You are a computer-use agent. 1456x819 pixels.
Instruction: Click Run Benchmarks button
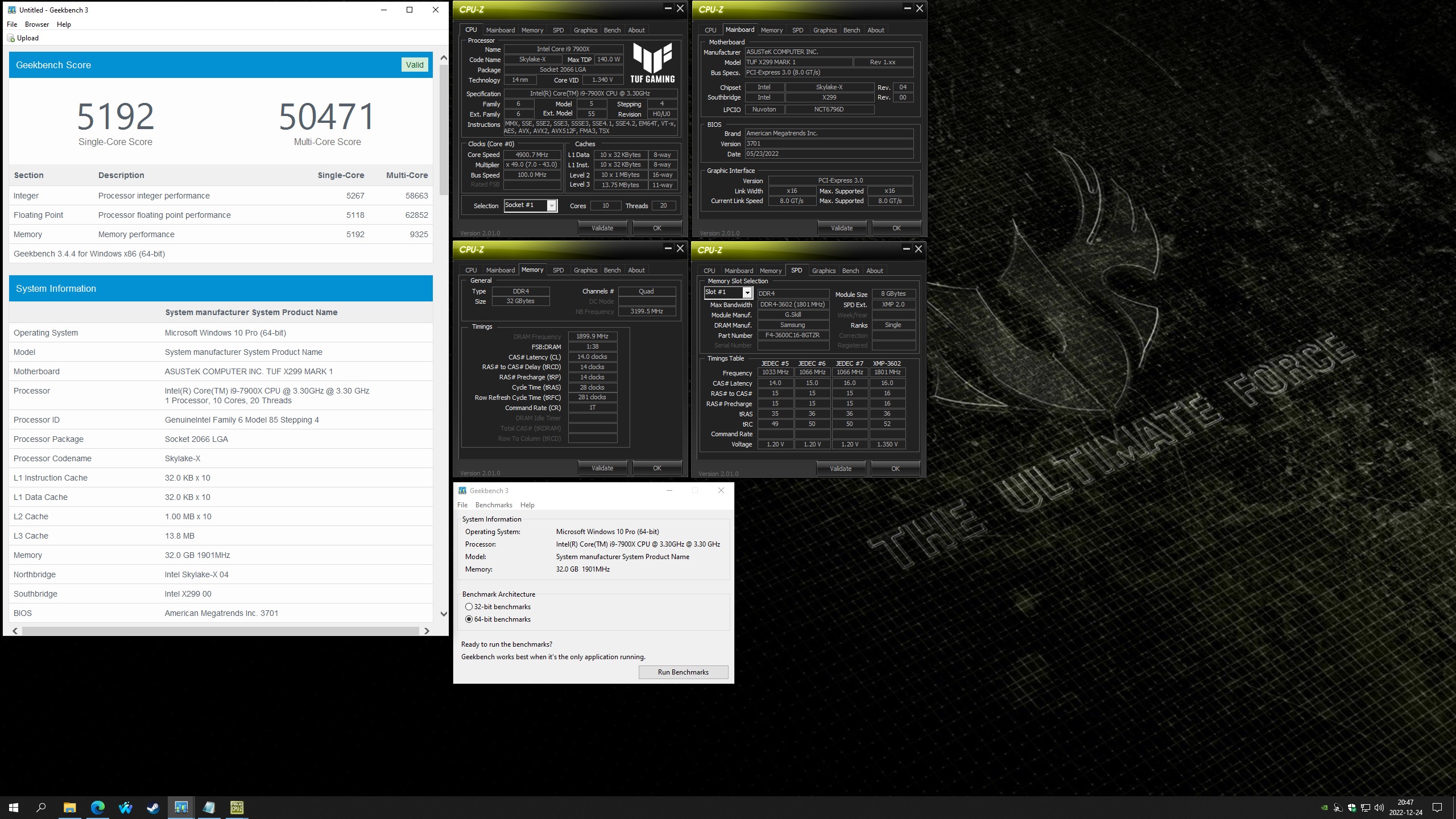(683, 672)
